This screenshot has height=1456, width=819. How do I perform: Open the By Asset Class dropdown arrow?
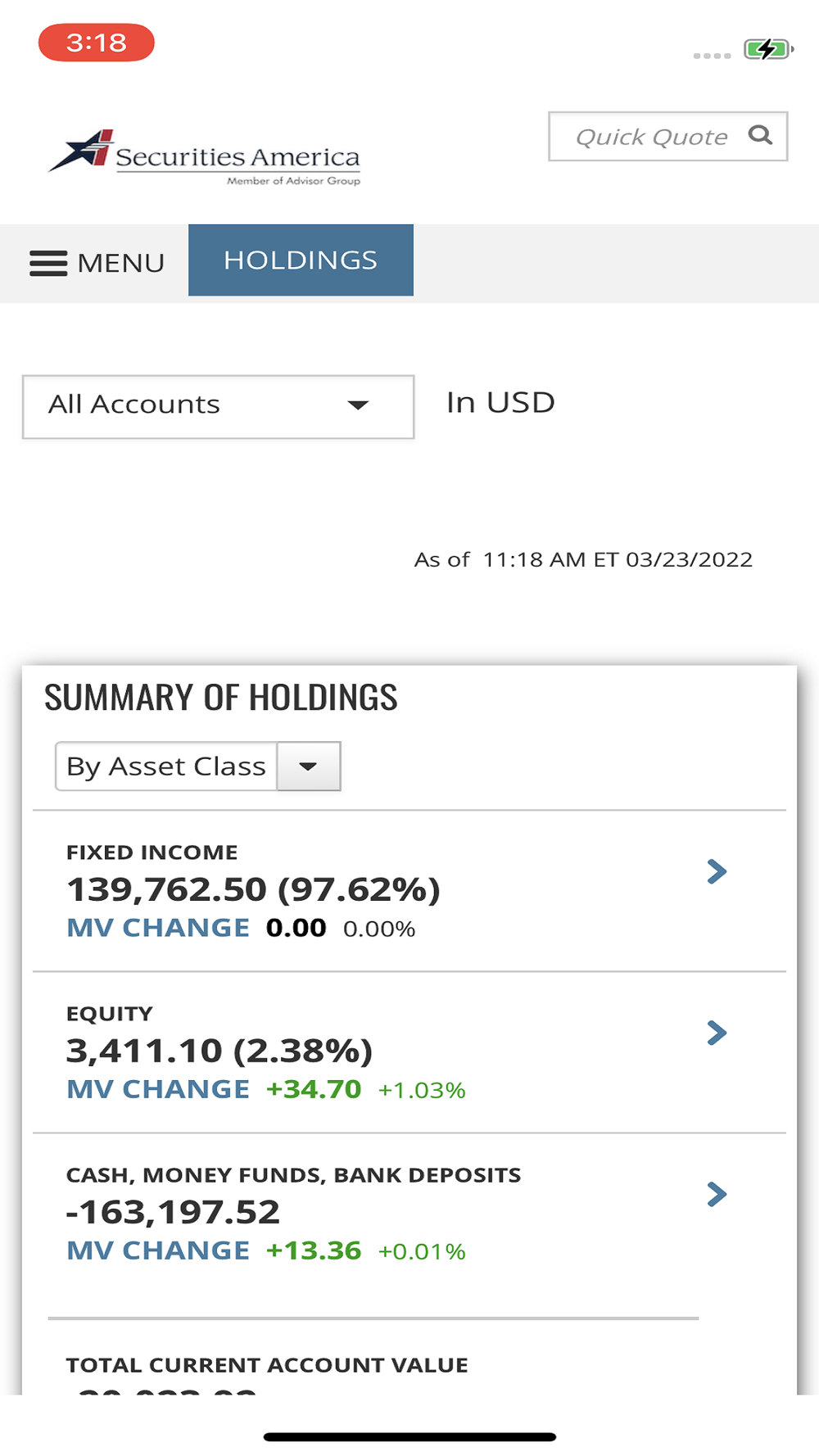click(x=308, y=766)
